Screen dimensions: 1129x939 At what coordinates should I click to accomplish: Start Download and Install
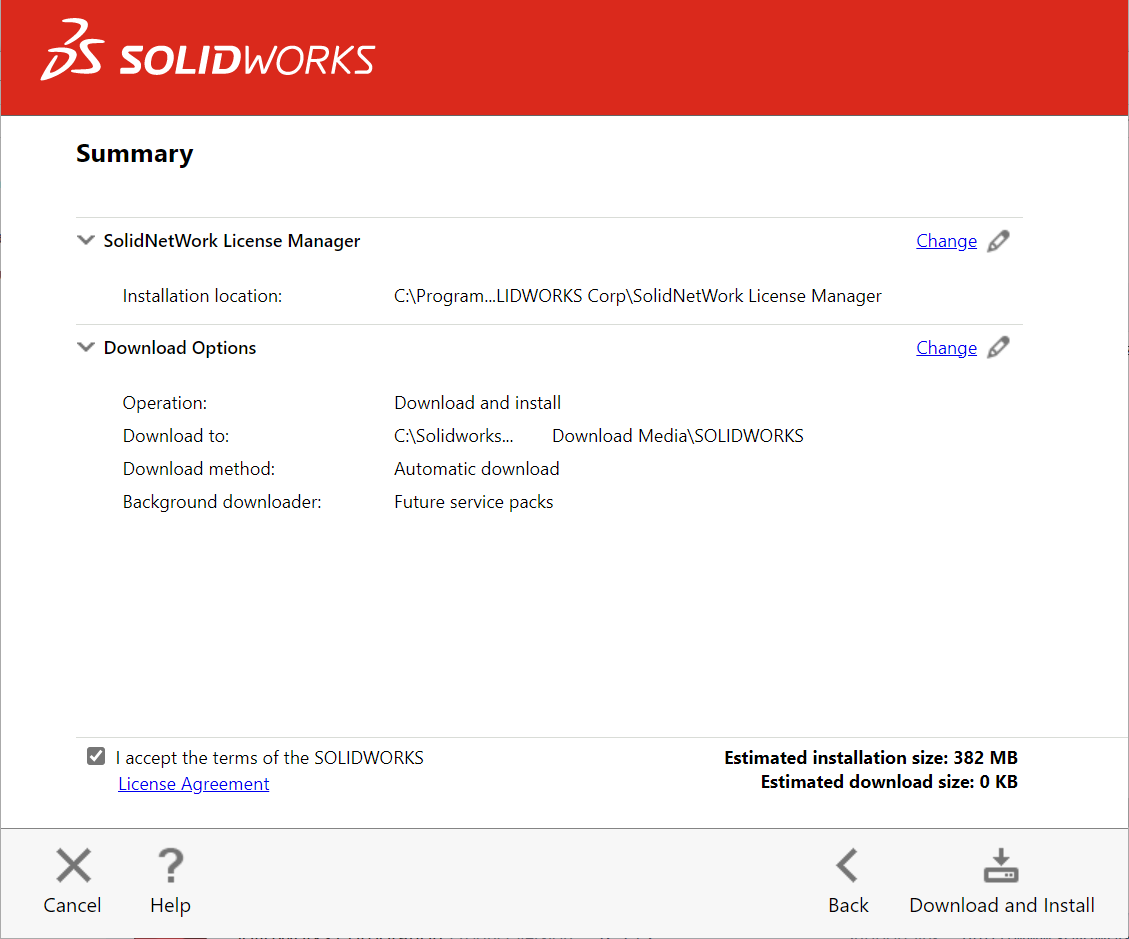[x=1002, y=881]
